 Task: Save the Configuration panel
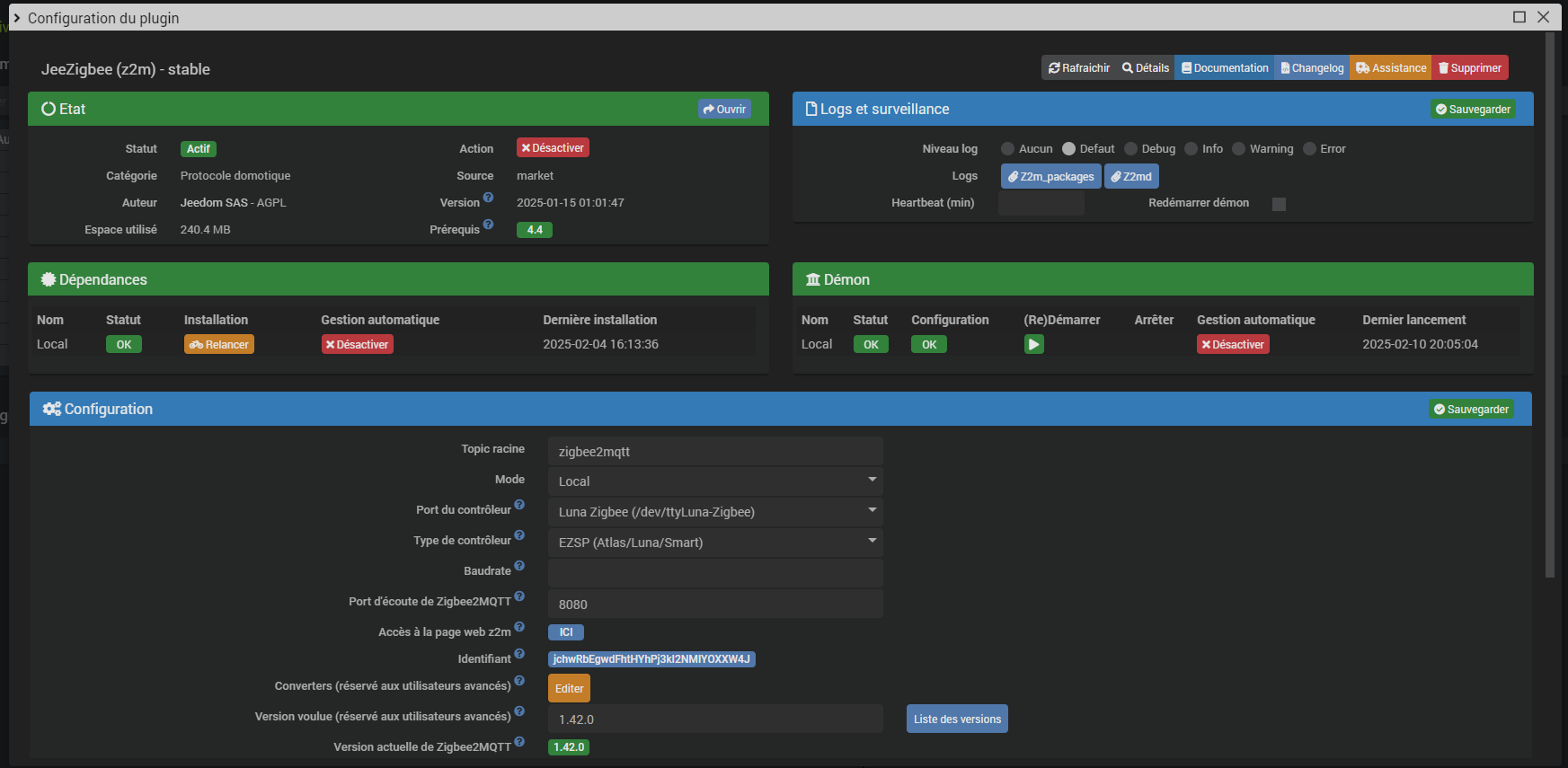[x=1471, y=410]
